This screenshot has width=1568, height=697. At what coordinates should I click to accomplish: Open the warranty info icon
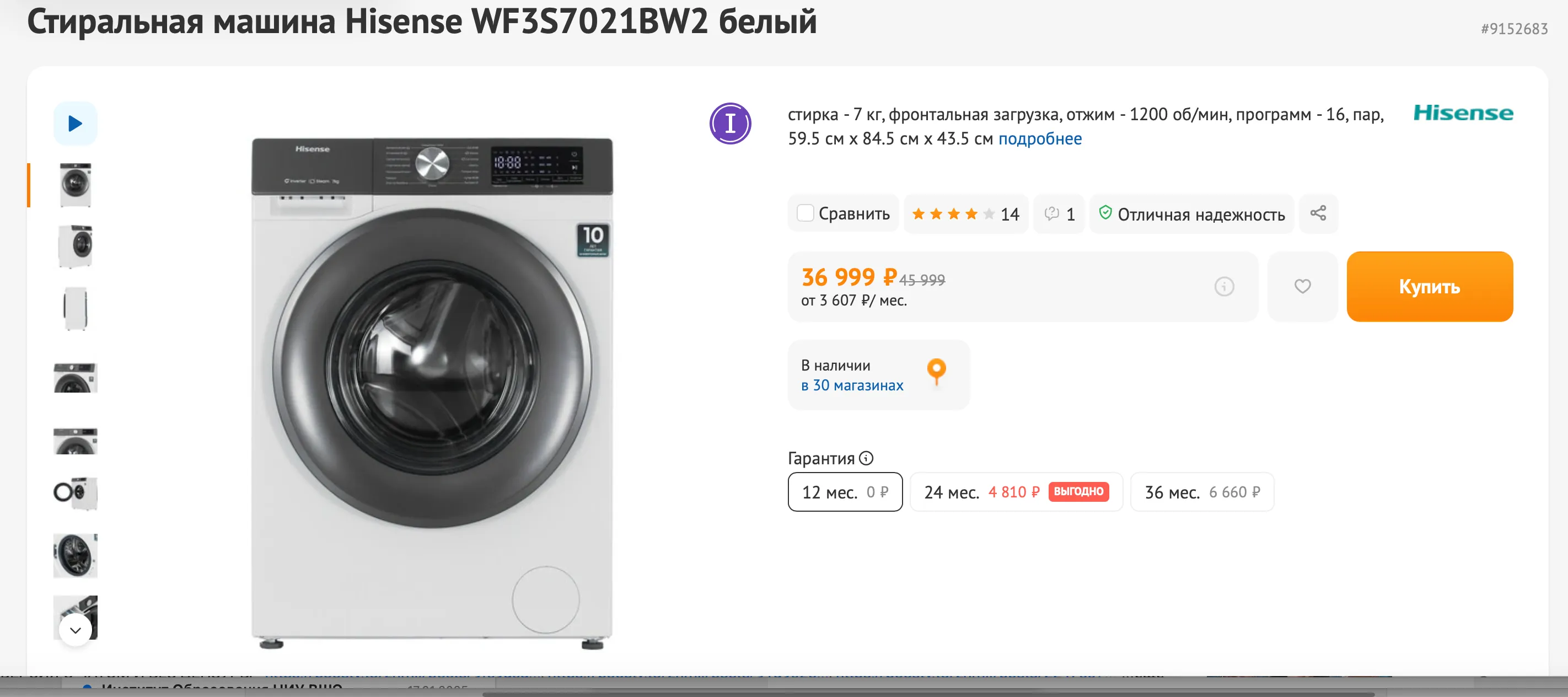[x=866, y=458]
